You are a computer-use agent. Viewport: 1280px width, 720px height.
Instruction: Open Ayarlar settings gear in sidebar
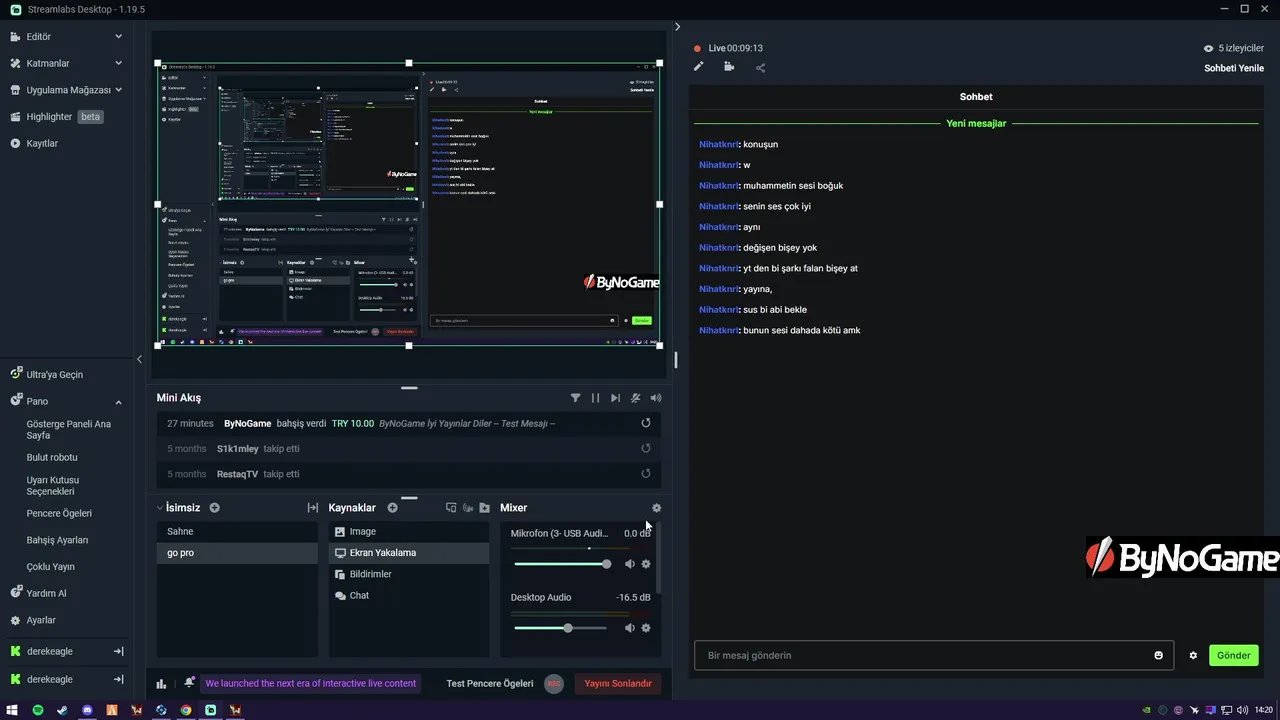click(x=15, y=620)
